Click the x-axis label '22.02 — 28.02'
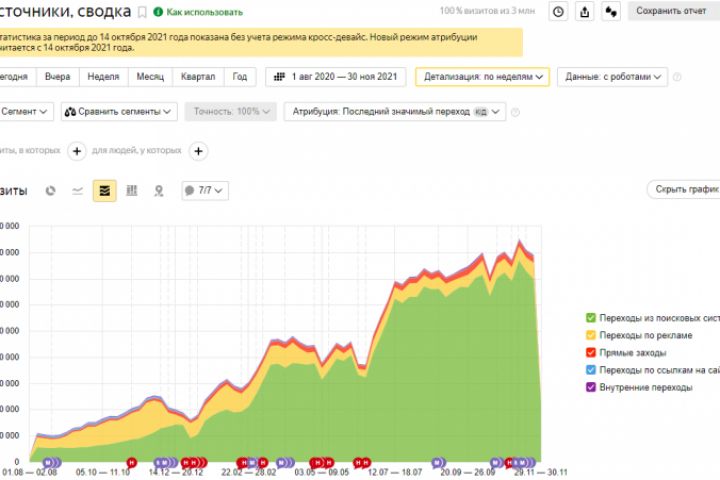The image size is (720, 480). click(x=248, y=472)
